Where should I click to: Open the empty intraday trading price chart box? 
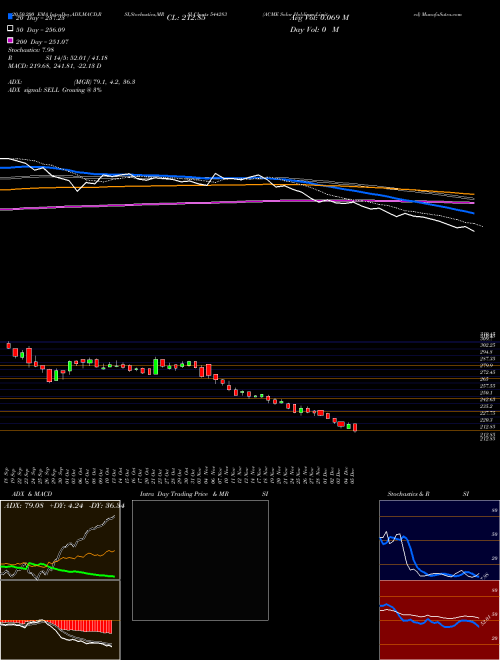point(200,560)
